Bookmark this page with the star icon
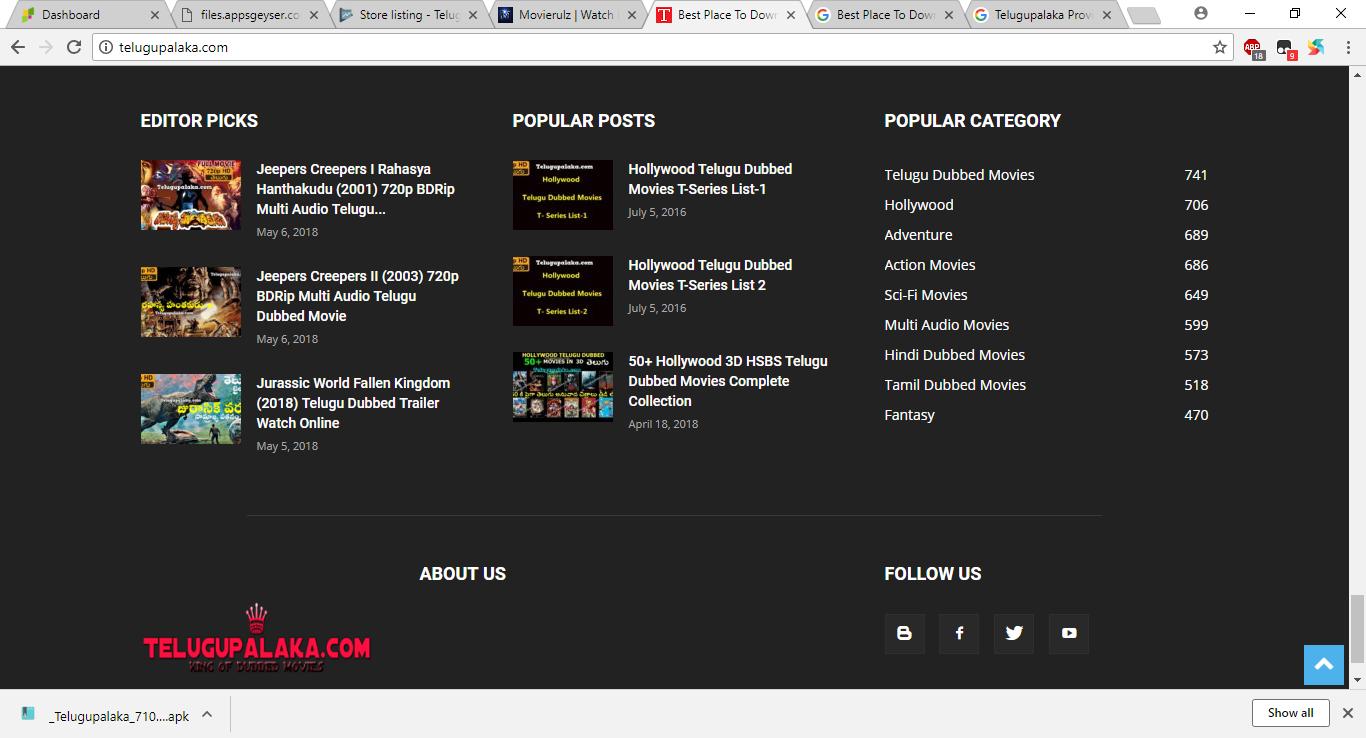The image size is (1366, 738). [x=1220, y=47]
